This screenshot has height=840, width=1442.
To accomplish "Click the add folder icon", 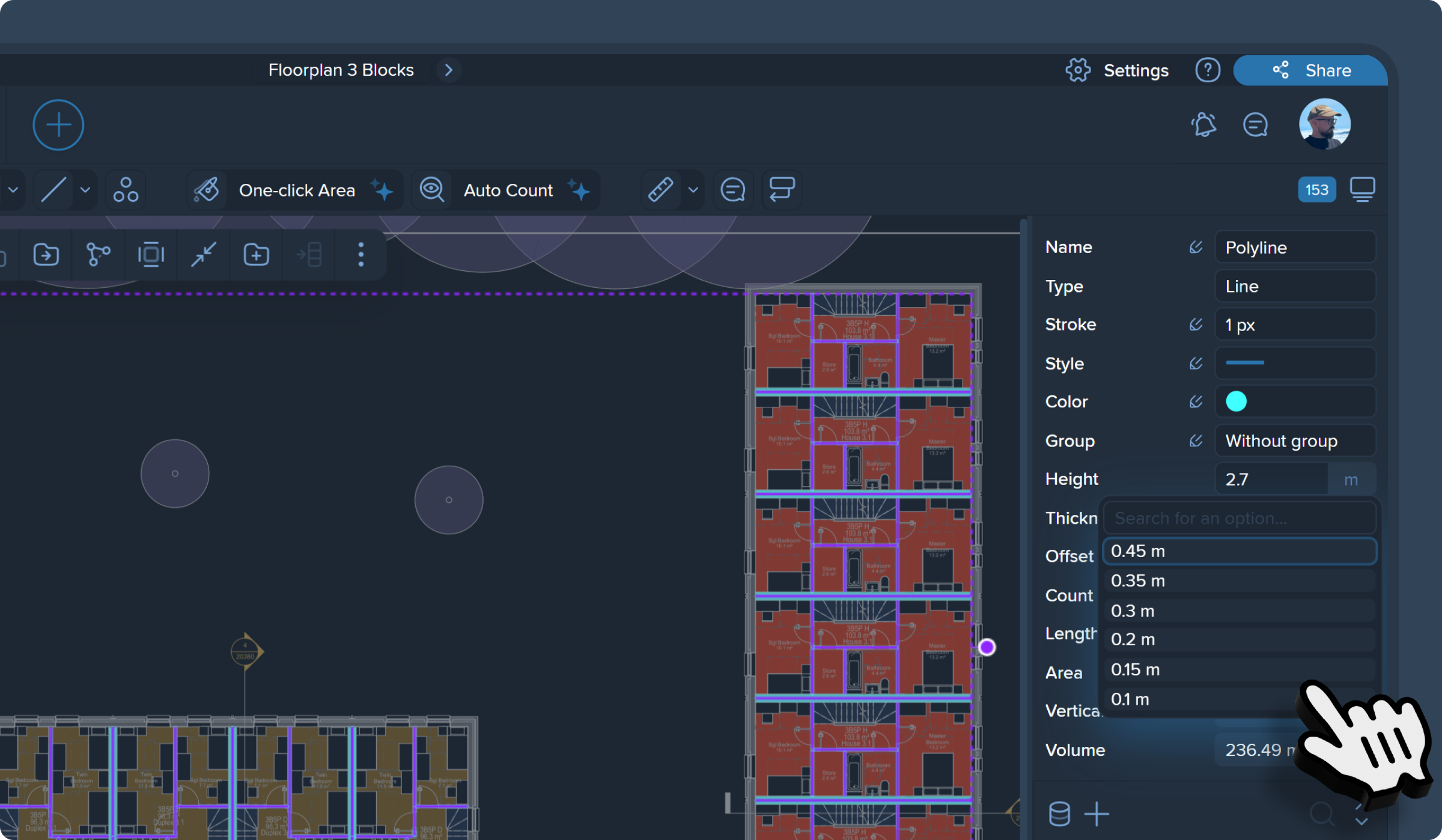I will (x=256, y=254).
